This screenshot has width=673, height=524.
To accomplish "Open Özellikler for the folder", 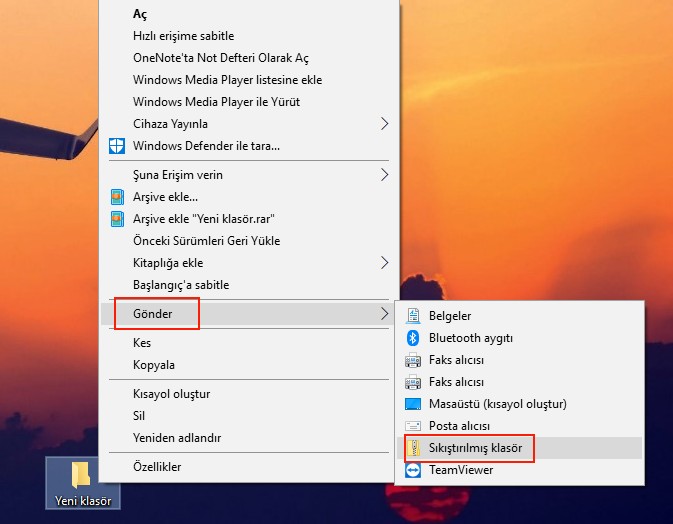I will pos(250,467).
